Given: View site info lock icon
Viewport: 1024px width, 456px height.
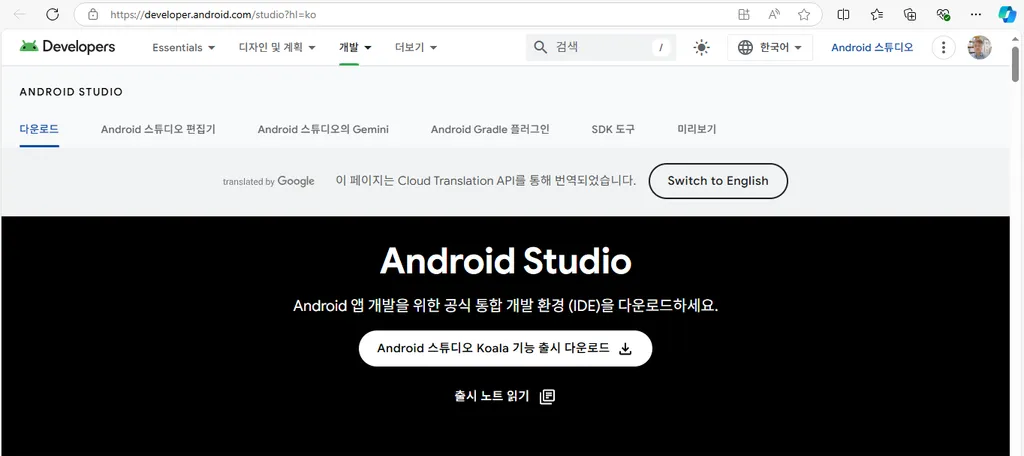Looking at the screenshot, I should click(93, 14).
